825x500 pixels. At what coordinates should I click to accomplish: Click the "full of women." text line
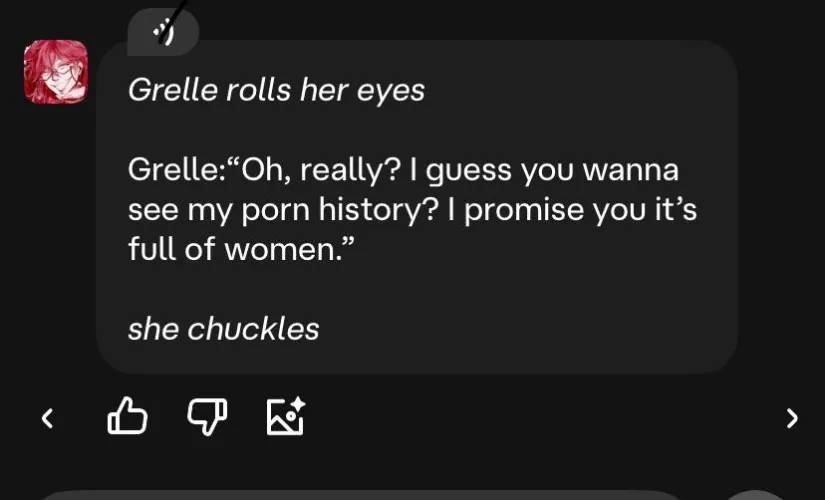point(242,249)
